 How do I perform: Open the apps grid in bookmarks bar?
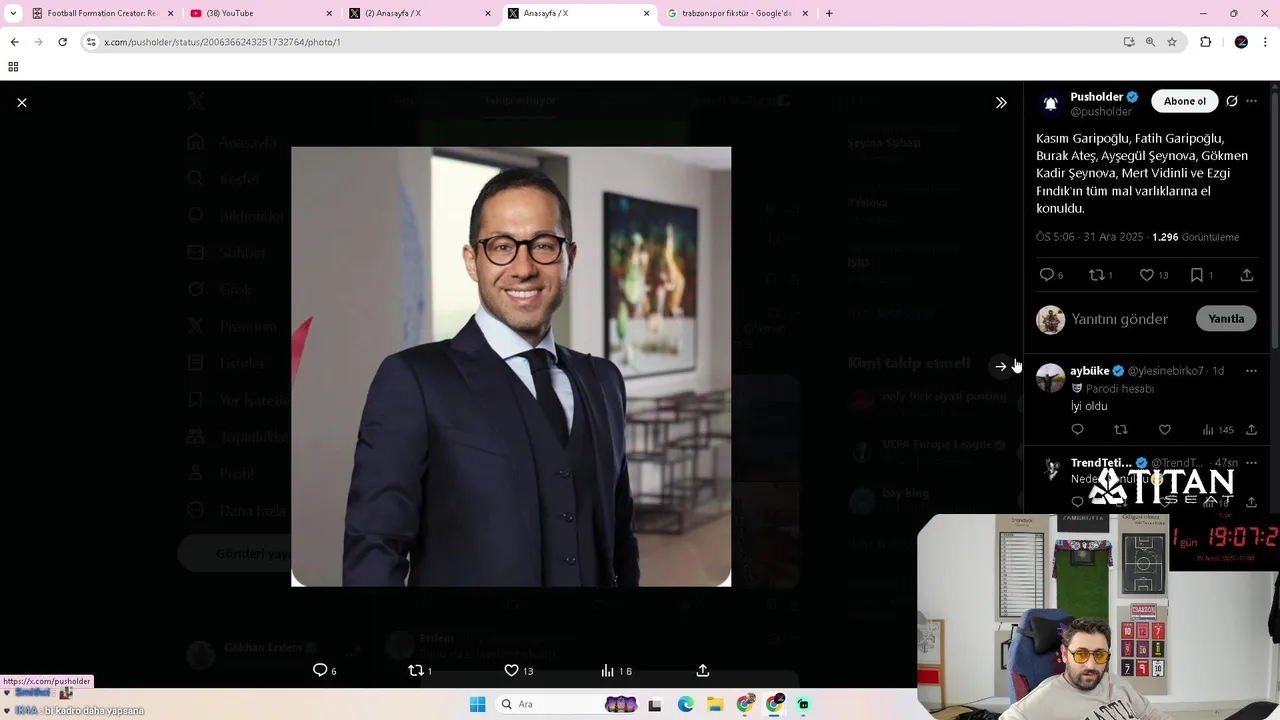click(13, 67)
